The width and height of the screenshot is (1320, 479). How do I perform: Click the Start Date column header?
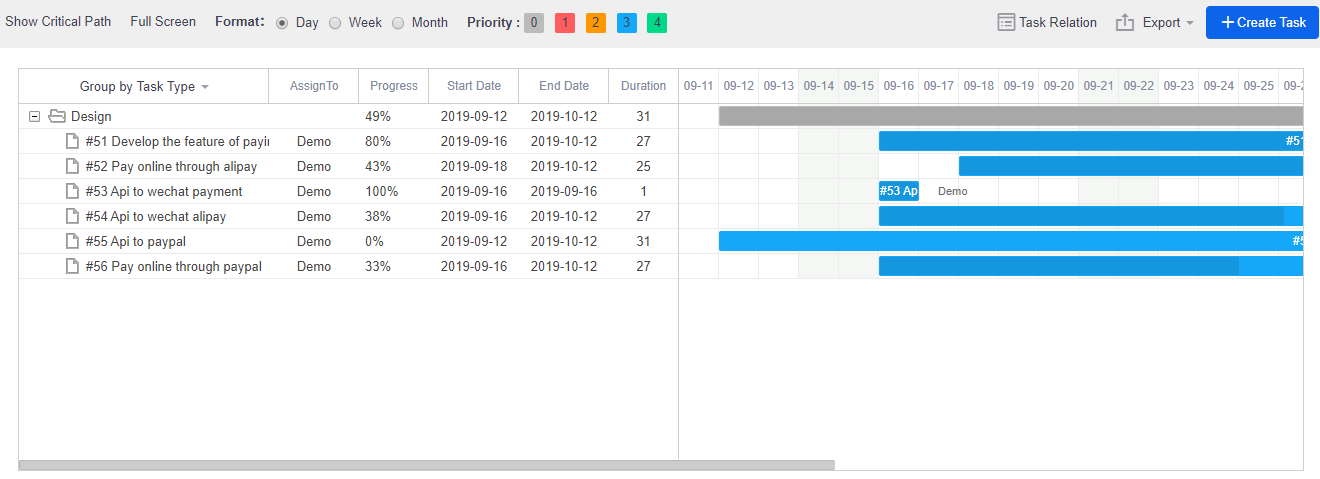[473, 86]
